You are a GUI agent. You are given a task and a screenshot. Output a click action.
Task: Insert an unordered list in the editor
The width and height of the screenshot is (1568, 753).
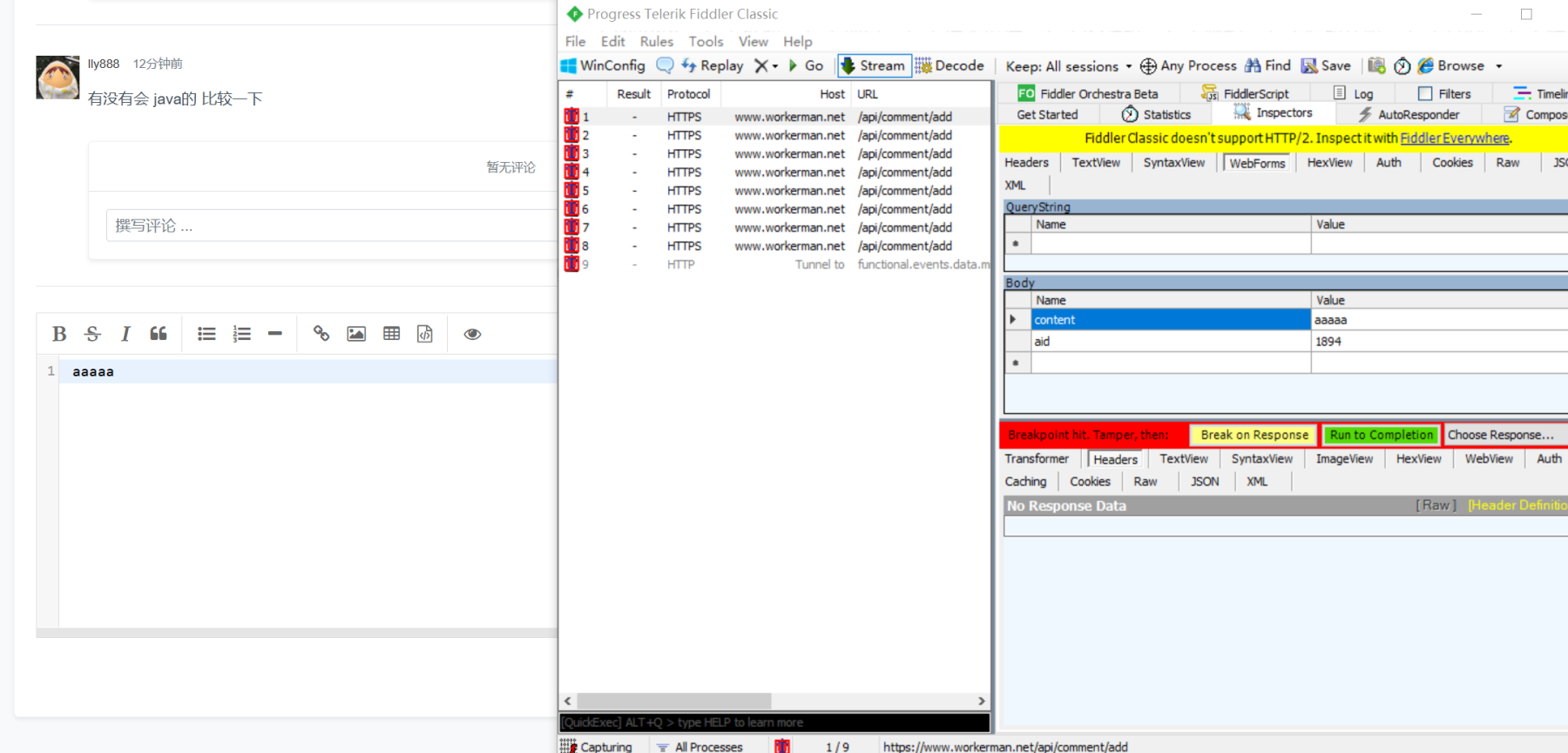[206, 334]
